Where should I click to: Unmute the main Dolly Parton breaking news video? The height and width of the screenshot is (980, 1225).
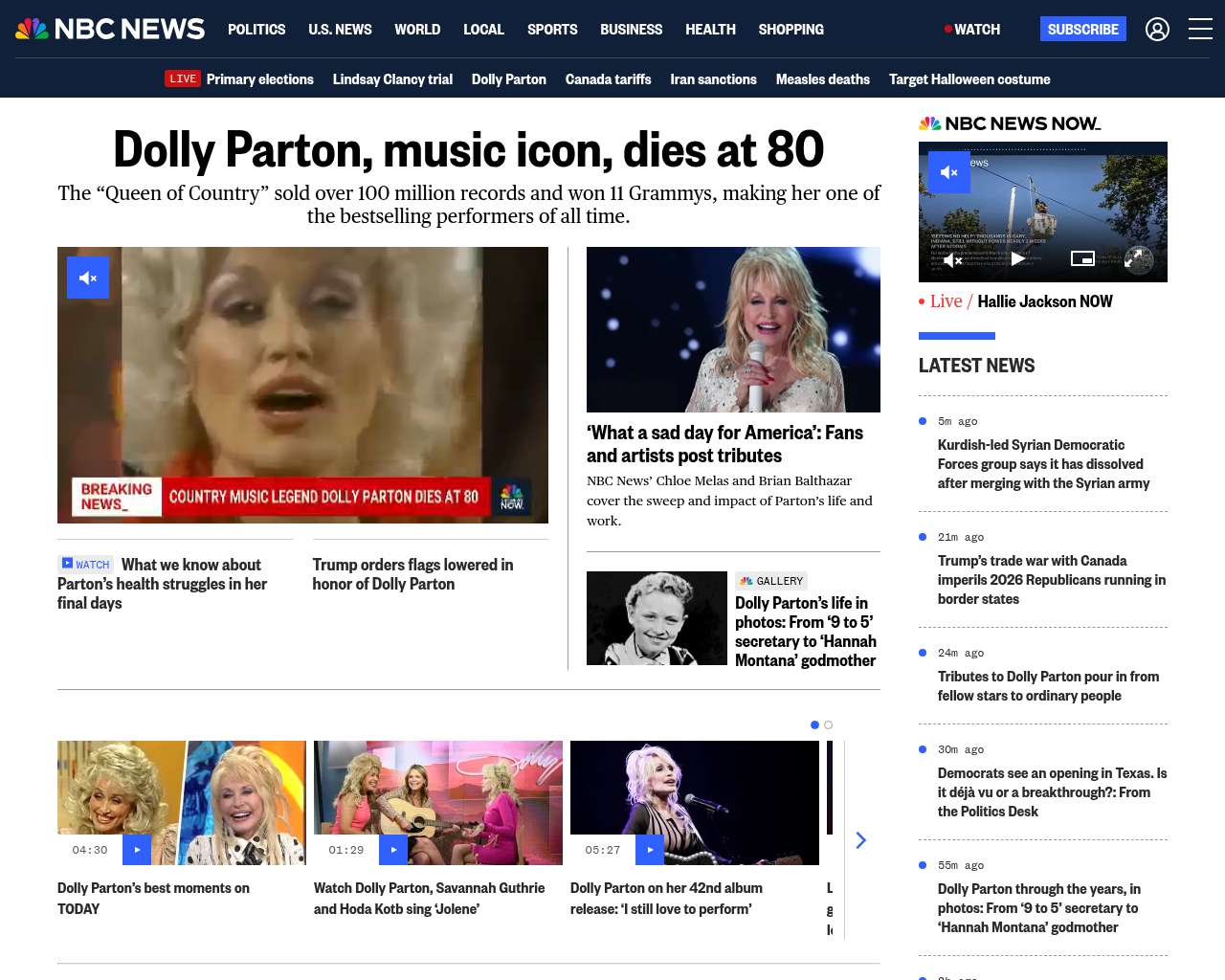[88, 278]
